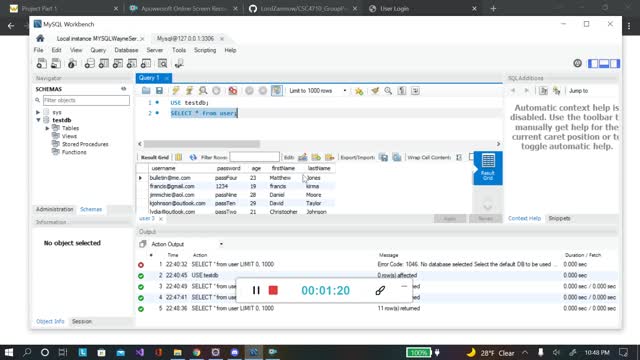Go to the Workbench home screen icon
This screenshot has width=640, height=360.
coord(40,38)
